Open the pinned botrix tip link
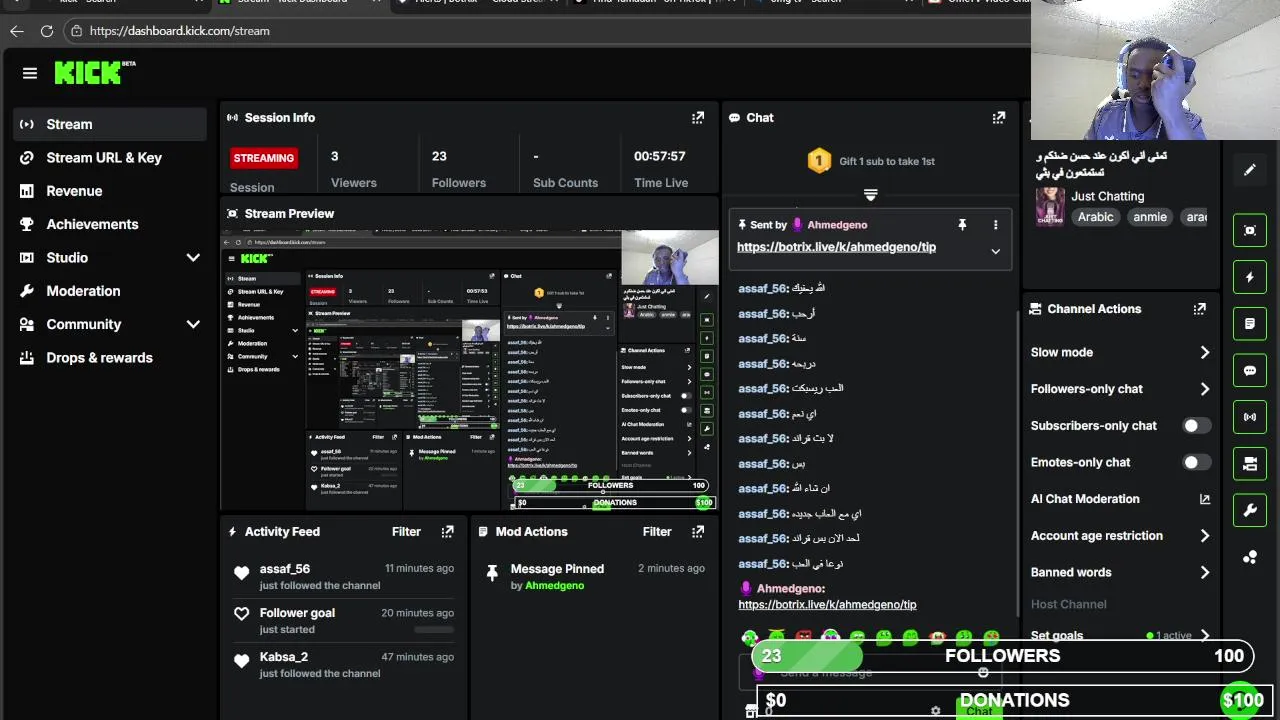 coord(836,247)
